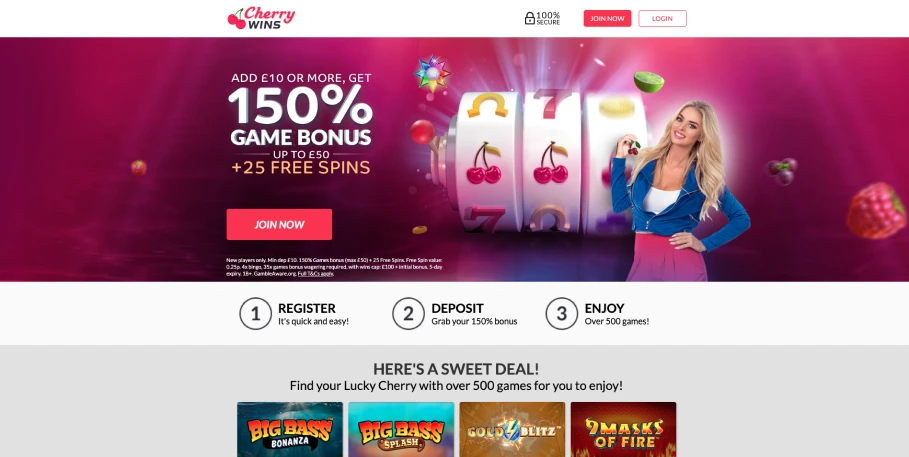Click the DEPOSIT heading text
Viewport: 909px width, 457px height.
coord(457,309)
